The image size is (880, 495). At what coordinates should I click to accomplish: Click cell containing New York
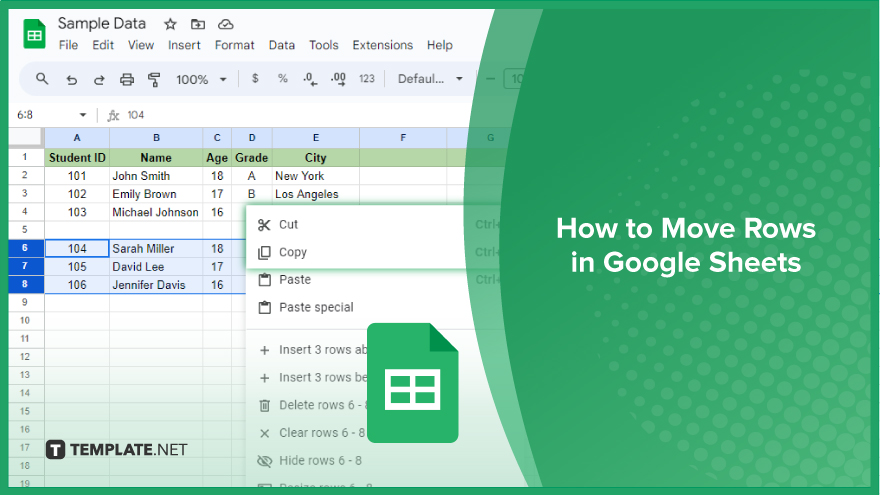(x=316, y=176)
